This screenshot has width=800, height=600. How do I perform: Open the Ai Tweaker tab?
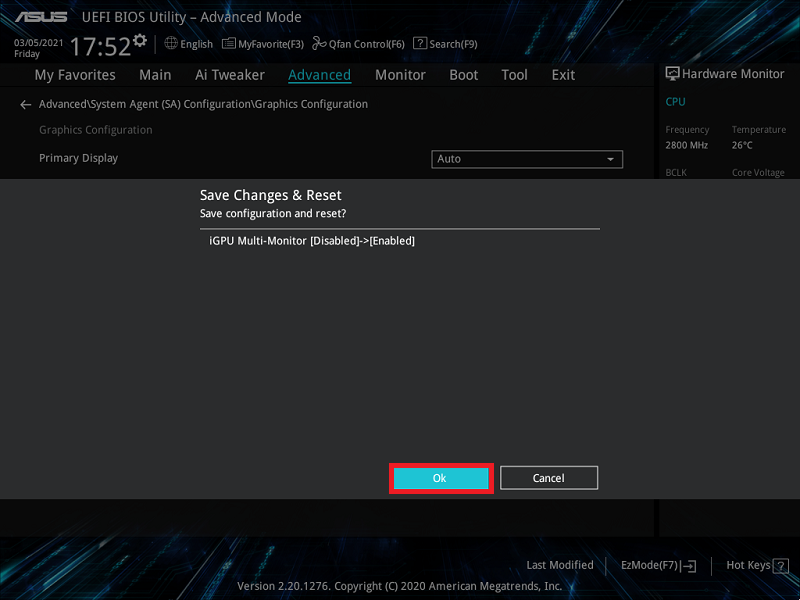tap(230, 75)
